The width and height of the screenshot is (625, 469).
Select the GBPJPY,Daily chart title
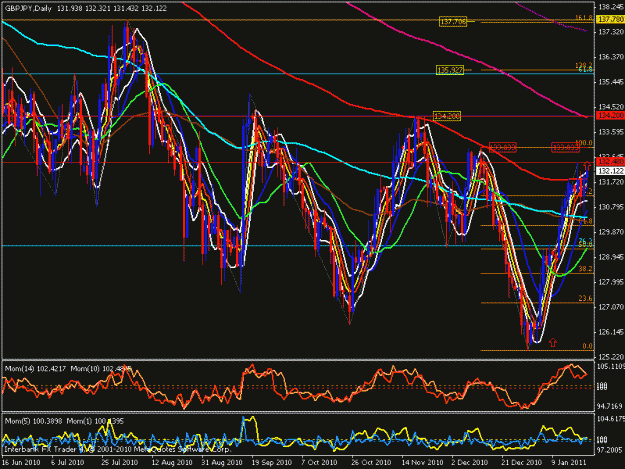(x=28, y=8)
